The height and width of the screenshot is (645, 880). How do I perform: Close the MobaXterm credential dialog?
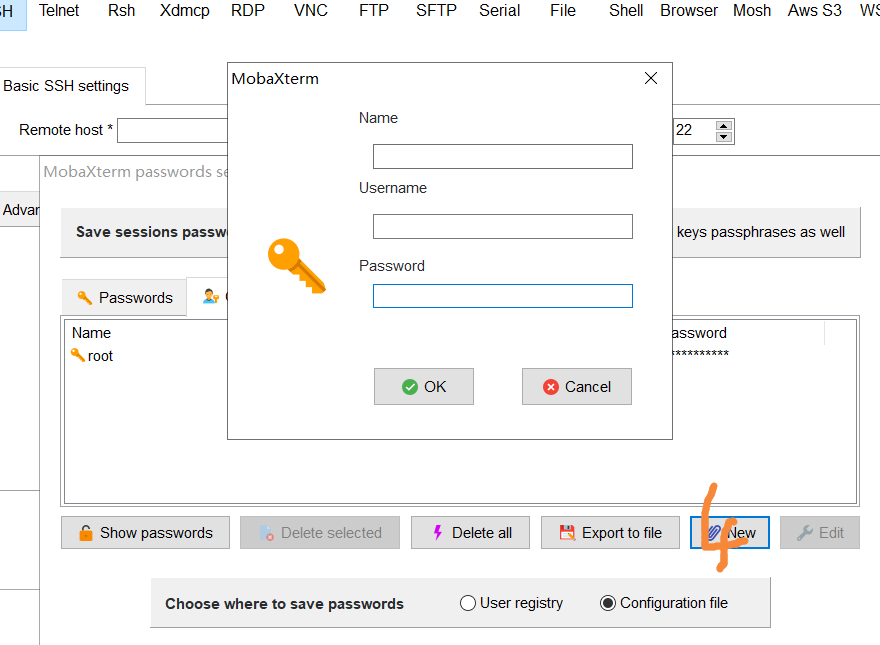click(x=651, y=78)
